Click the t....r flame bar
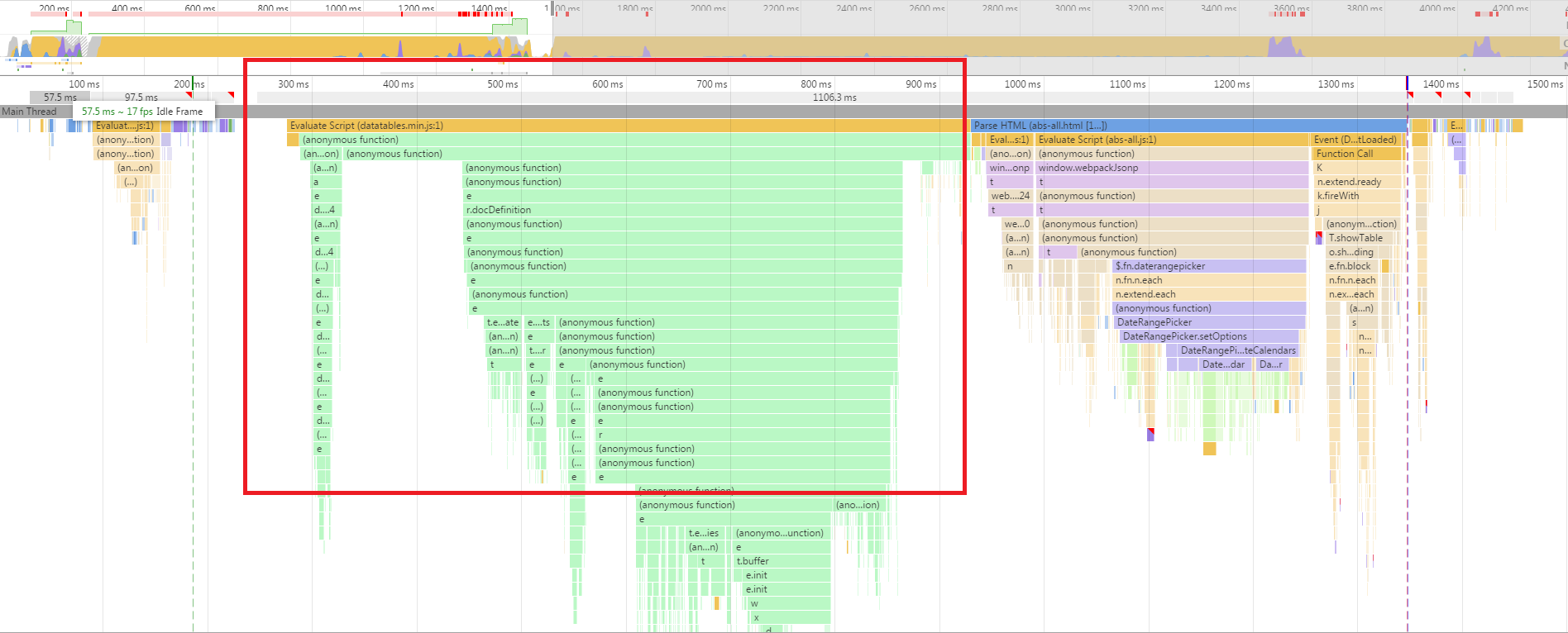Image resolution: width=1568 pixels, height=633 pixels. point(538,350)
